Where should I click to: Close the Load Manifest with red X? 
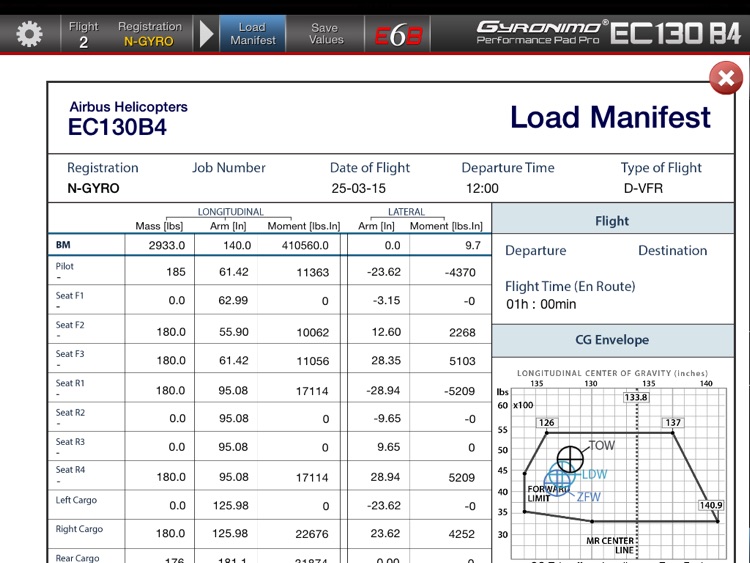(726, 78)
